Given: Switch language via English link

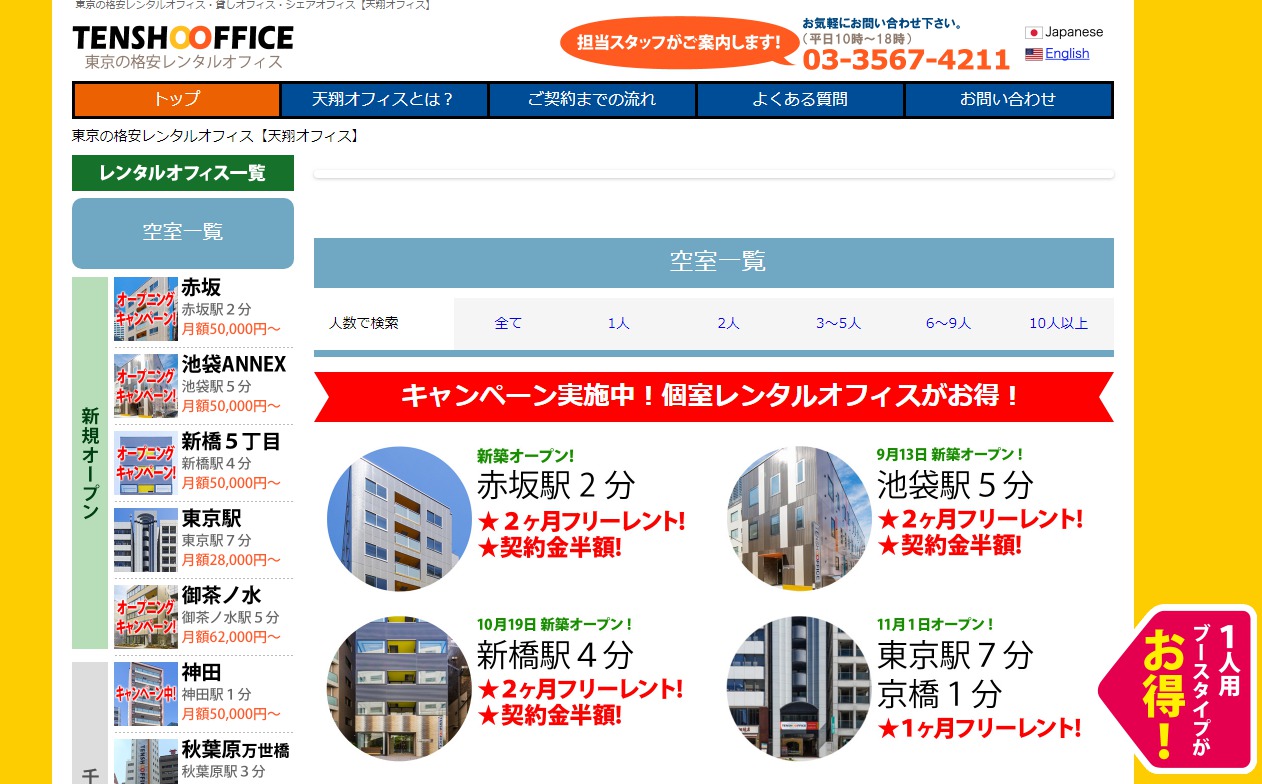Looking at the screenshot, I should 1066,54.
